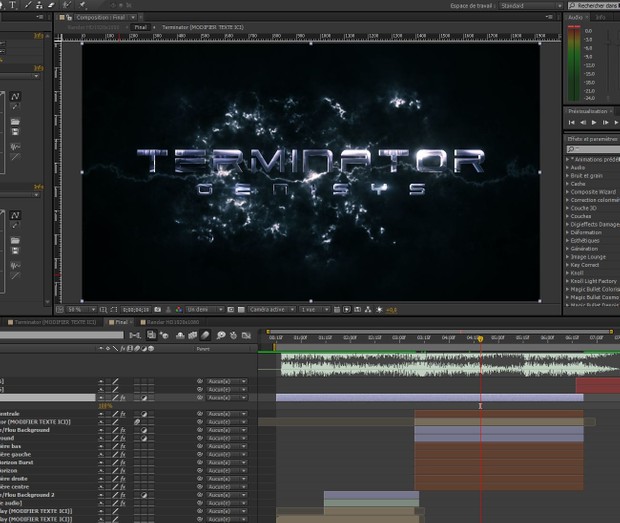
Task: Step to next frame in preview panel
Action: click(x=605, y=123)
